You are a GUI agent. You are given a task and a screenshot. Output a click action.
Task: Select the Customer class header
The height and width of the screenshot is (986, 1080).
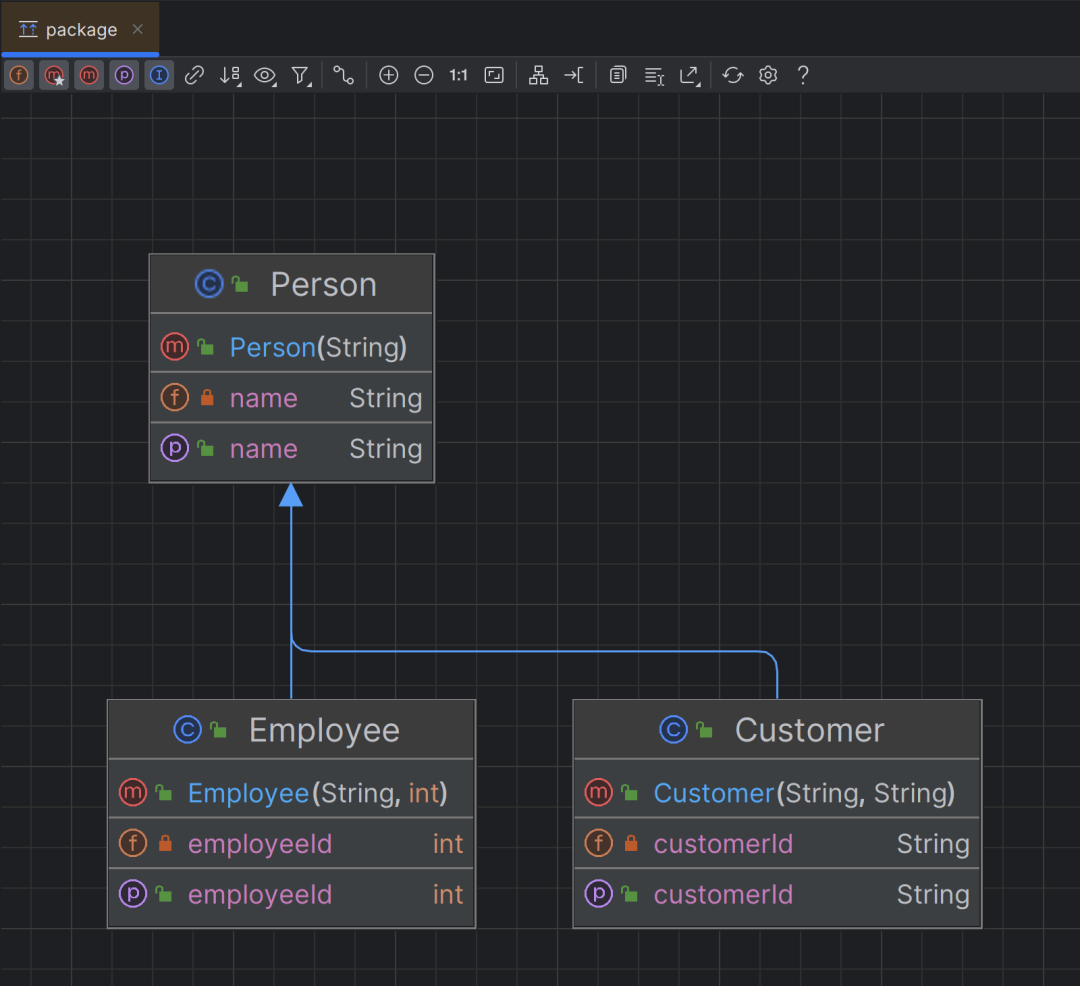tap(778, 730)
